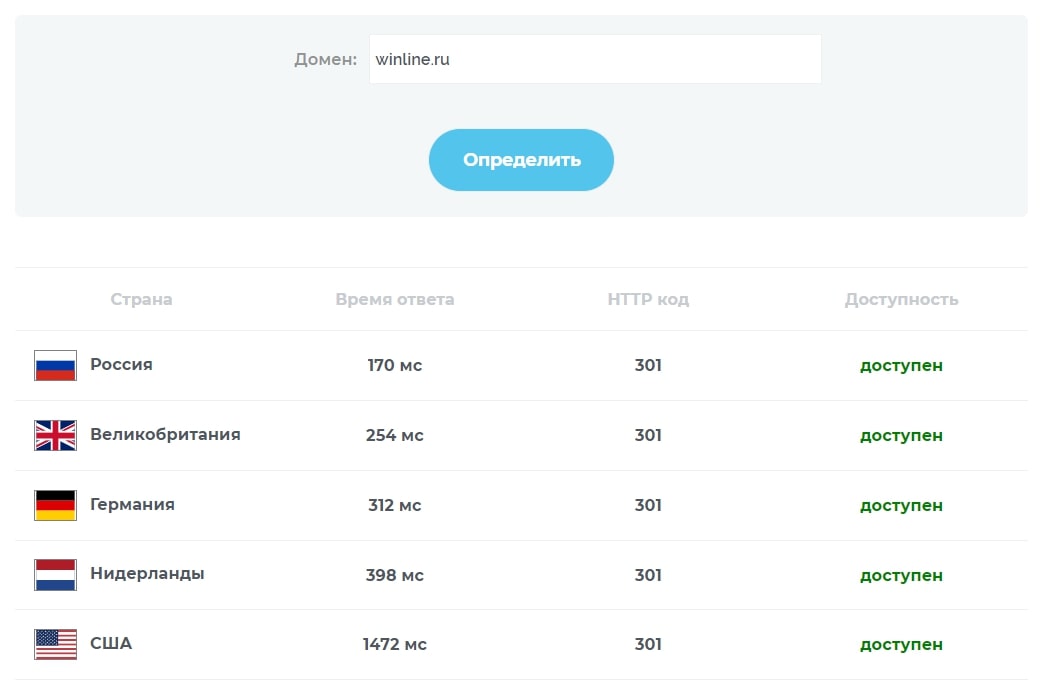This screenshot has height=685, width=1058.
Task: Click доступен status in Великобритания row
Action: [x=901, y=436]
